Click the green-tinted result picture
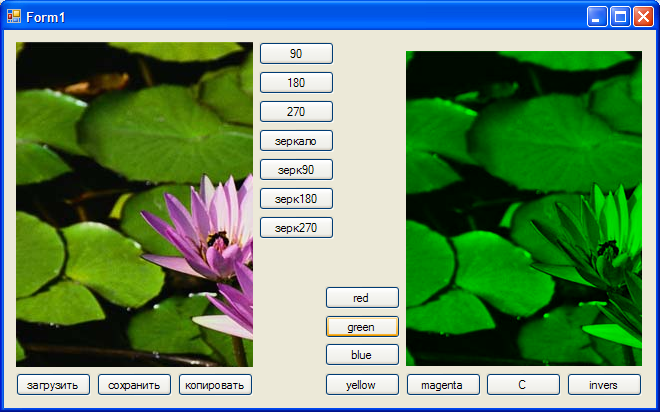The image size is (660, 412). (524, 208)
